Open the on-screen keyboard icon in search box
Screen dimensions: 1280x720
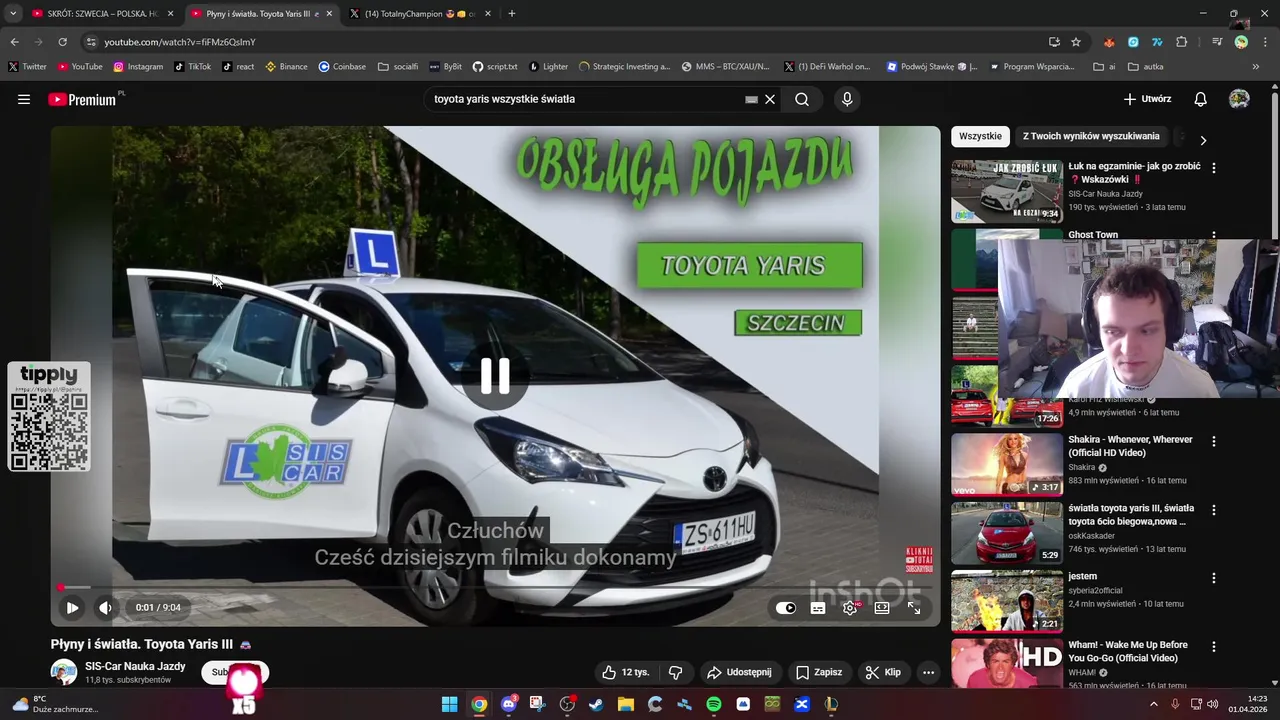click(751, 99)
